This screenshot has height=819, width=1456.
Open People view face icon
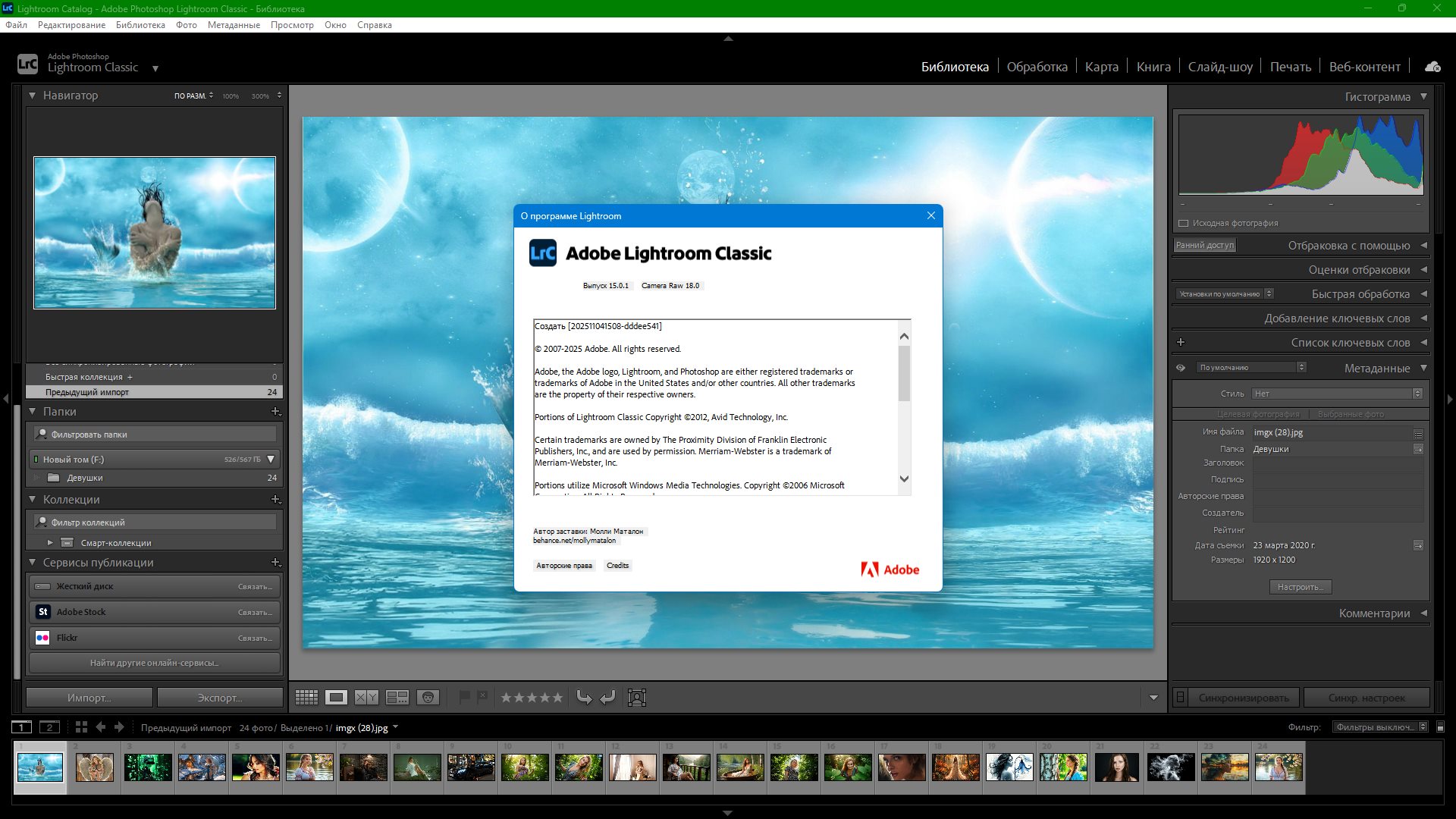428,698
